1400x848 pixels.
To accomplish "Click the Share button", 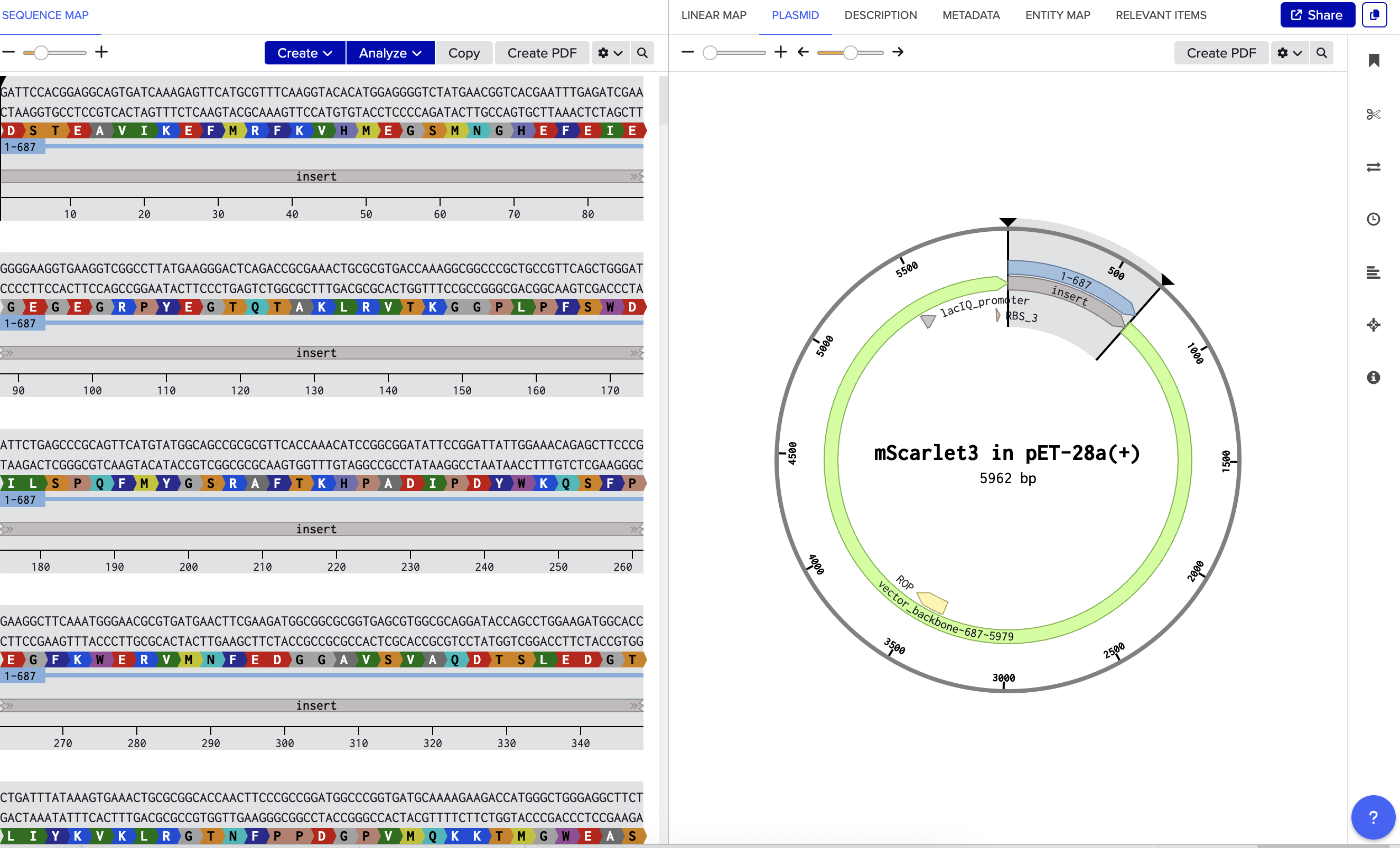I will (1317, 15).
